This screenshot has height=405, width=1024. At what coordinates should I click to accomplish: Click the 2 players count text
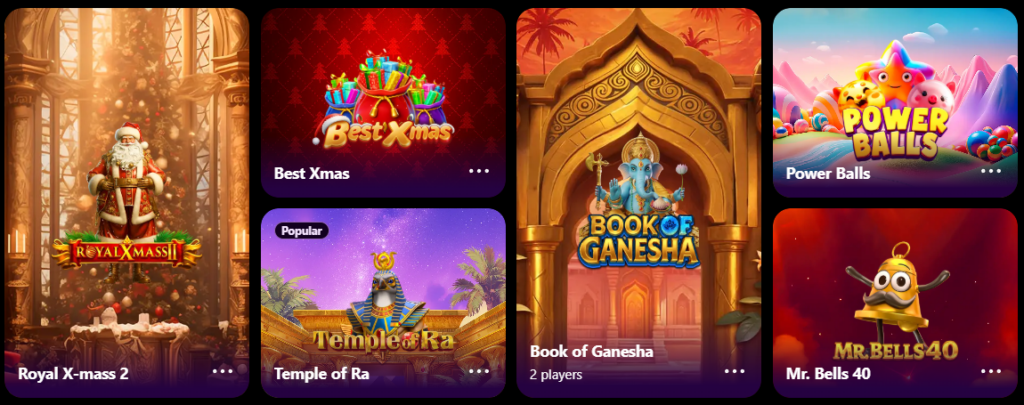point(556,375)
